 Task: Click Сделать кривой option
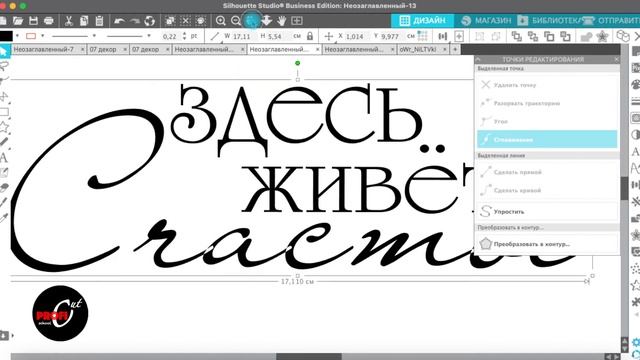pyautogui.click(x=547, y=190)
